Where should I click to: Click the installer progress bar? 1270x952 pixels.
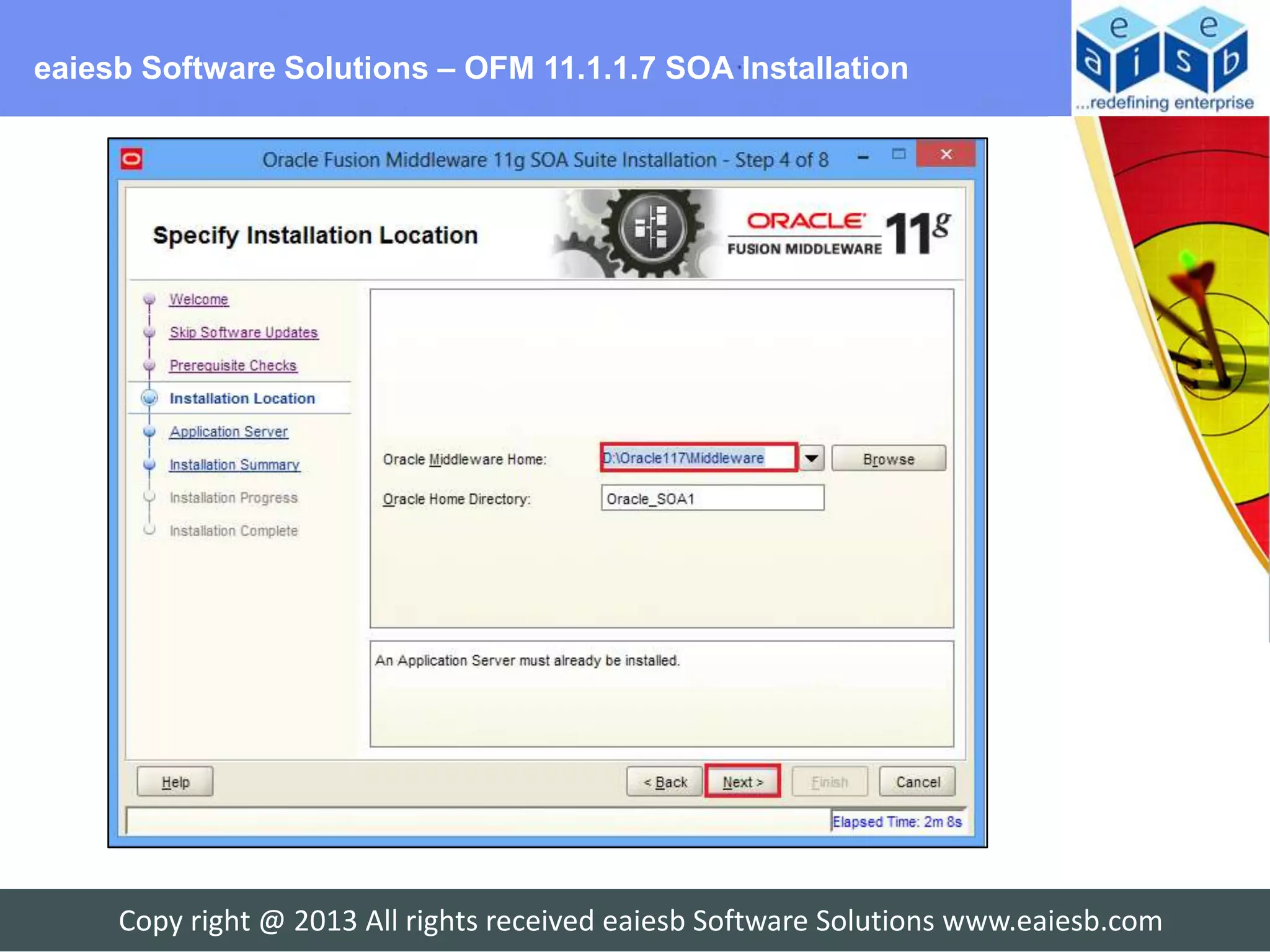[478, 821]
